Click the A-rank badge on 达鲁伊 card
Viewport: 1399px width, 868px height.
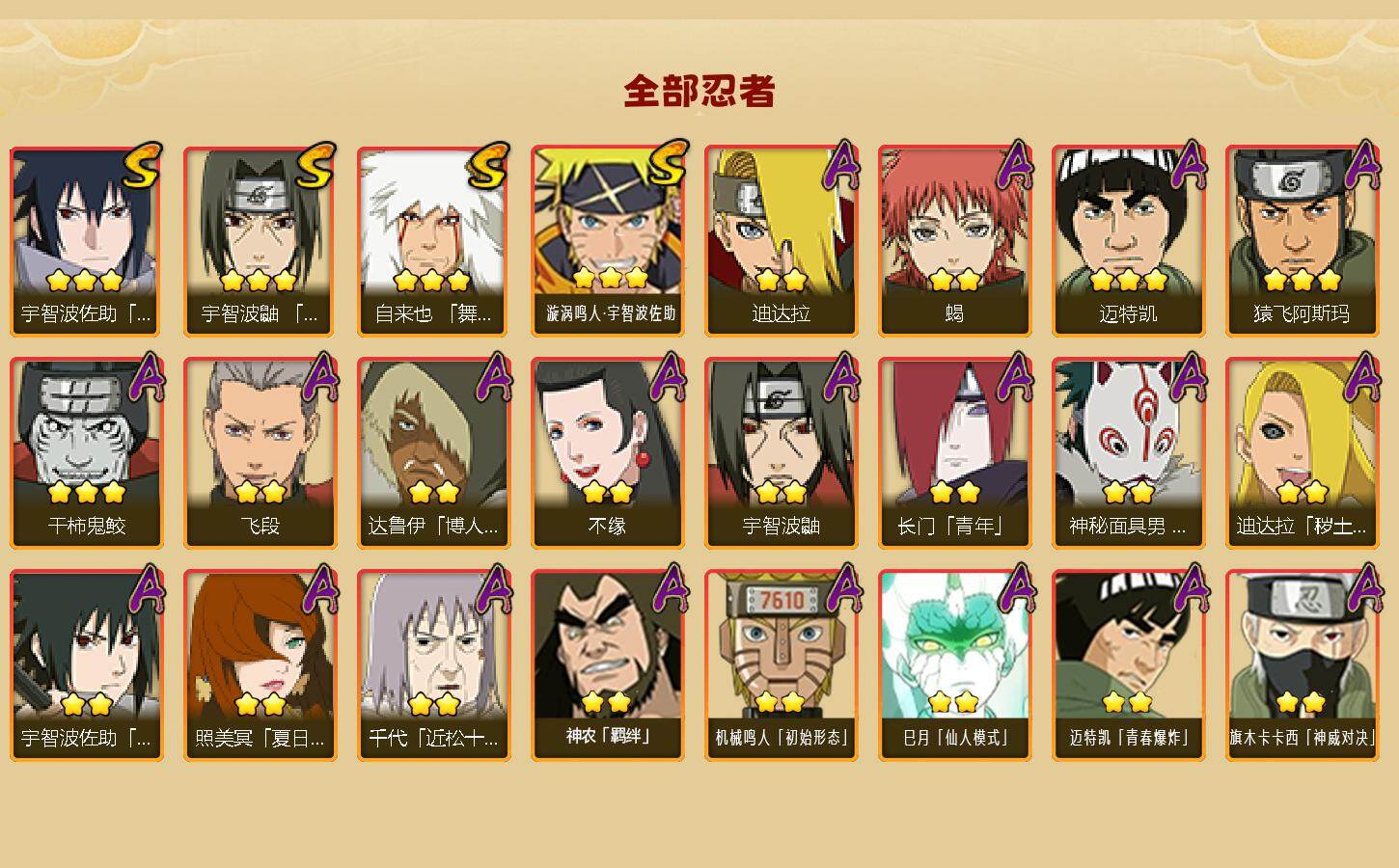click(494, 376)
